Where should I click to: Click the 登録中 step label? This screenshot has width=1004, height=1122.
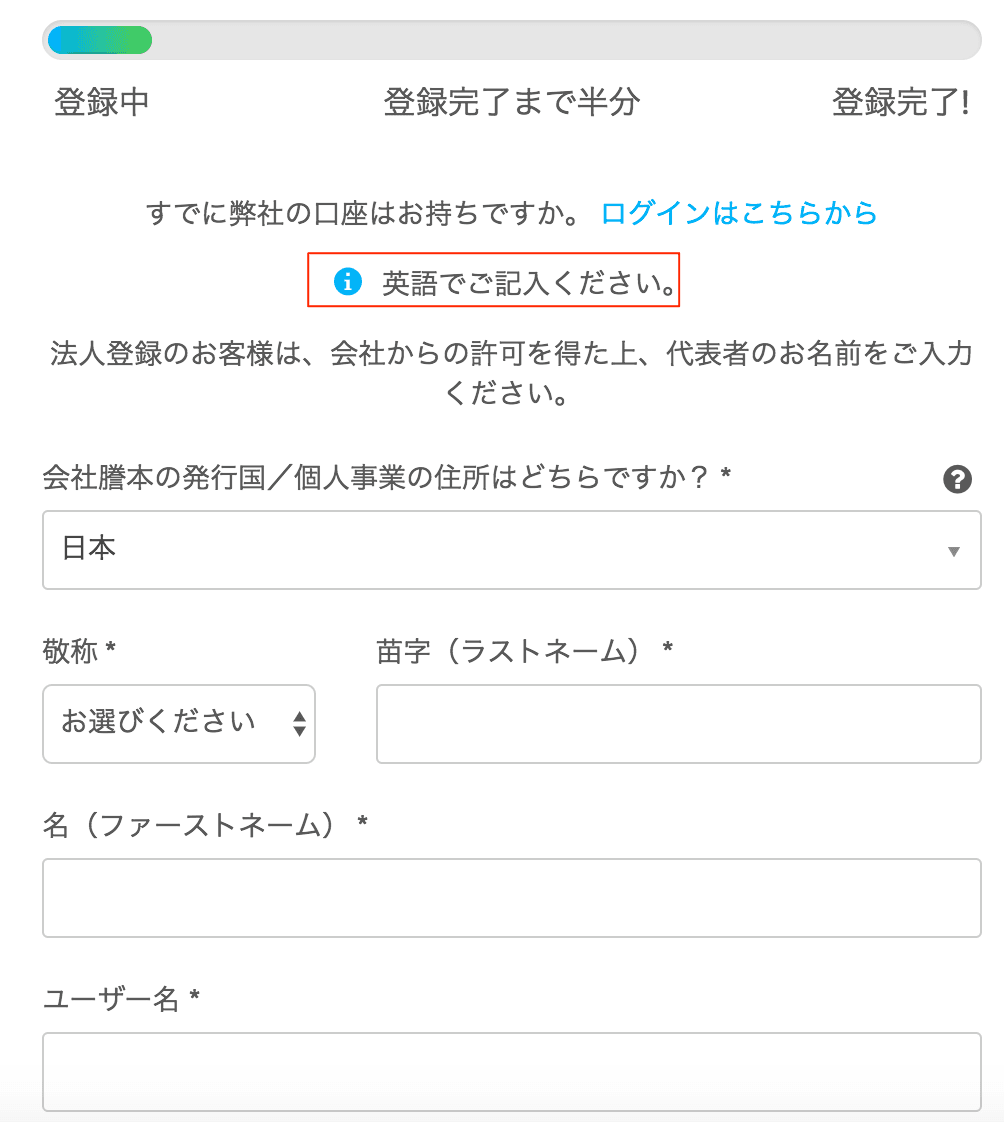102,103
